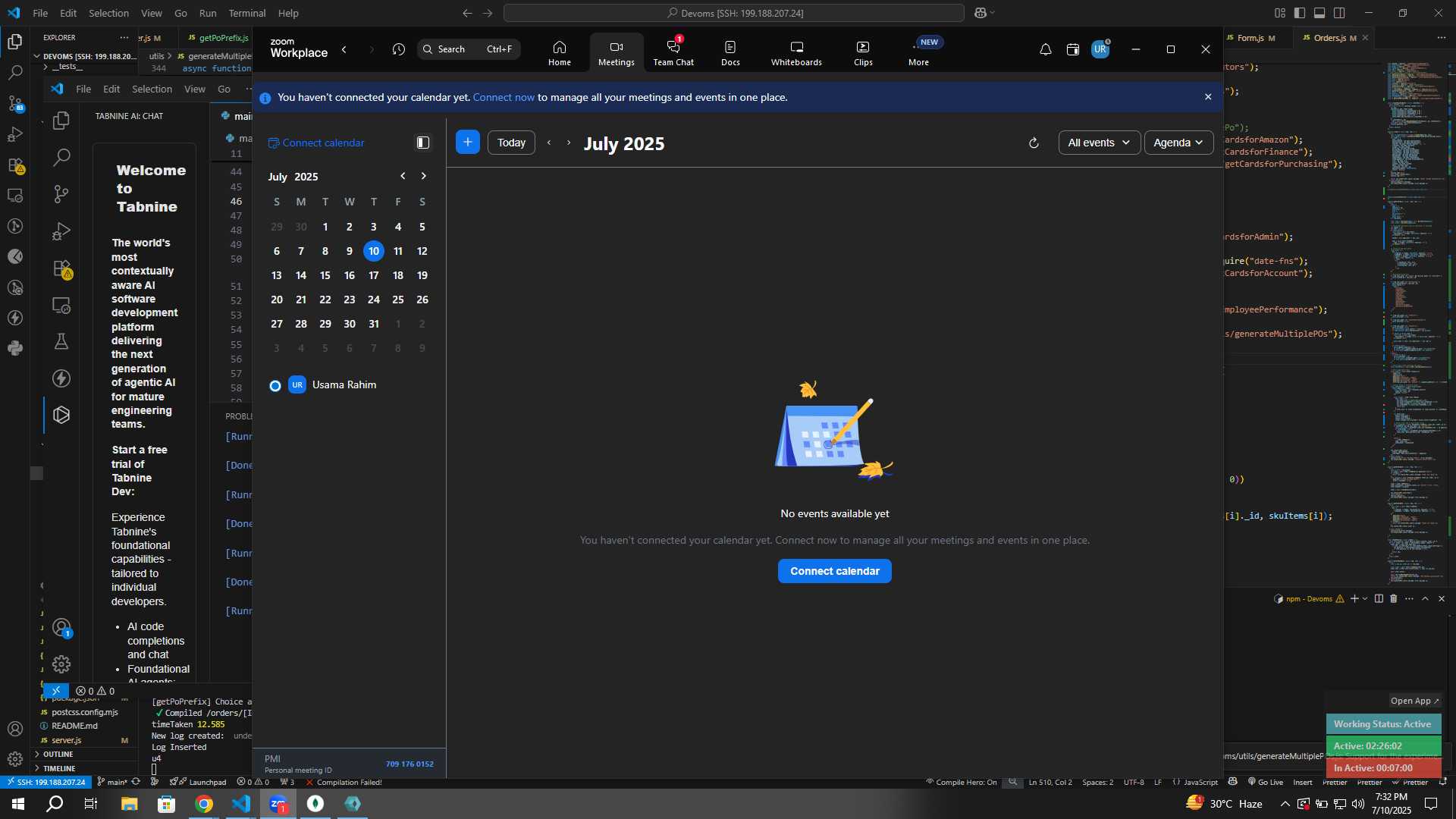1456x819 pixels.
Task: Jump to Today in calendar
Action: 511,143
